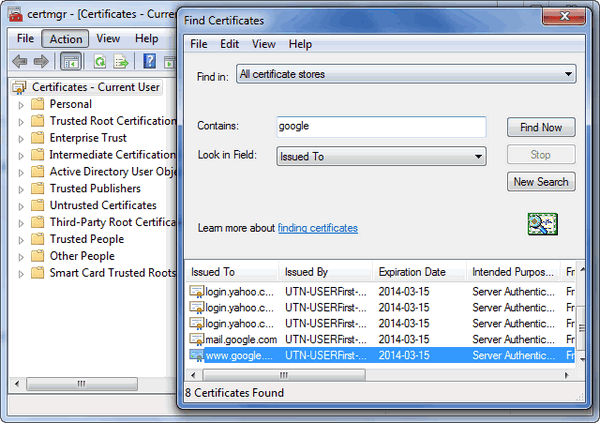Open the Look in Field dropdown
This screenshot has height=423, width=600.
click(x=382, y=156)
